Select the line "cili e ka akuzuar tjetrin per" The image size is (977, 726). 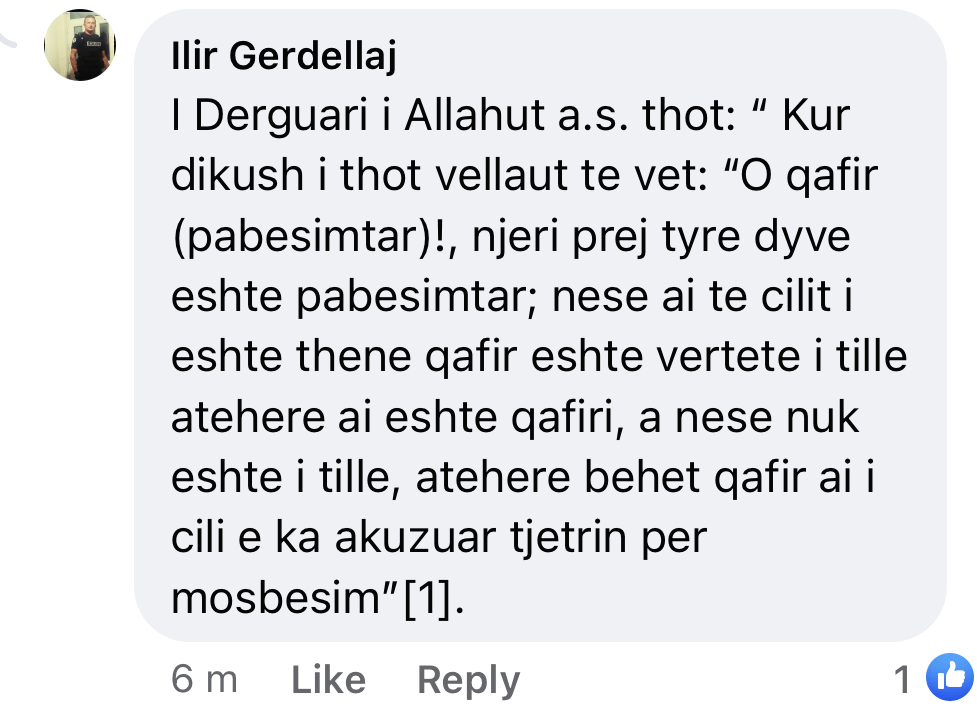click(439, 538)
